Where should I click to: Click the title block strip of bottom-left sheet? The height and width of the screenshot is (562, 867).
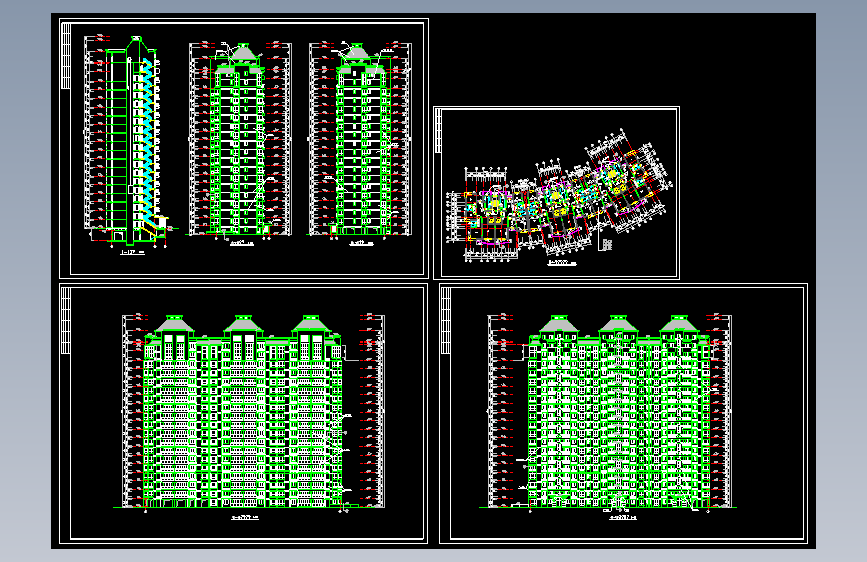coord(66,320)
